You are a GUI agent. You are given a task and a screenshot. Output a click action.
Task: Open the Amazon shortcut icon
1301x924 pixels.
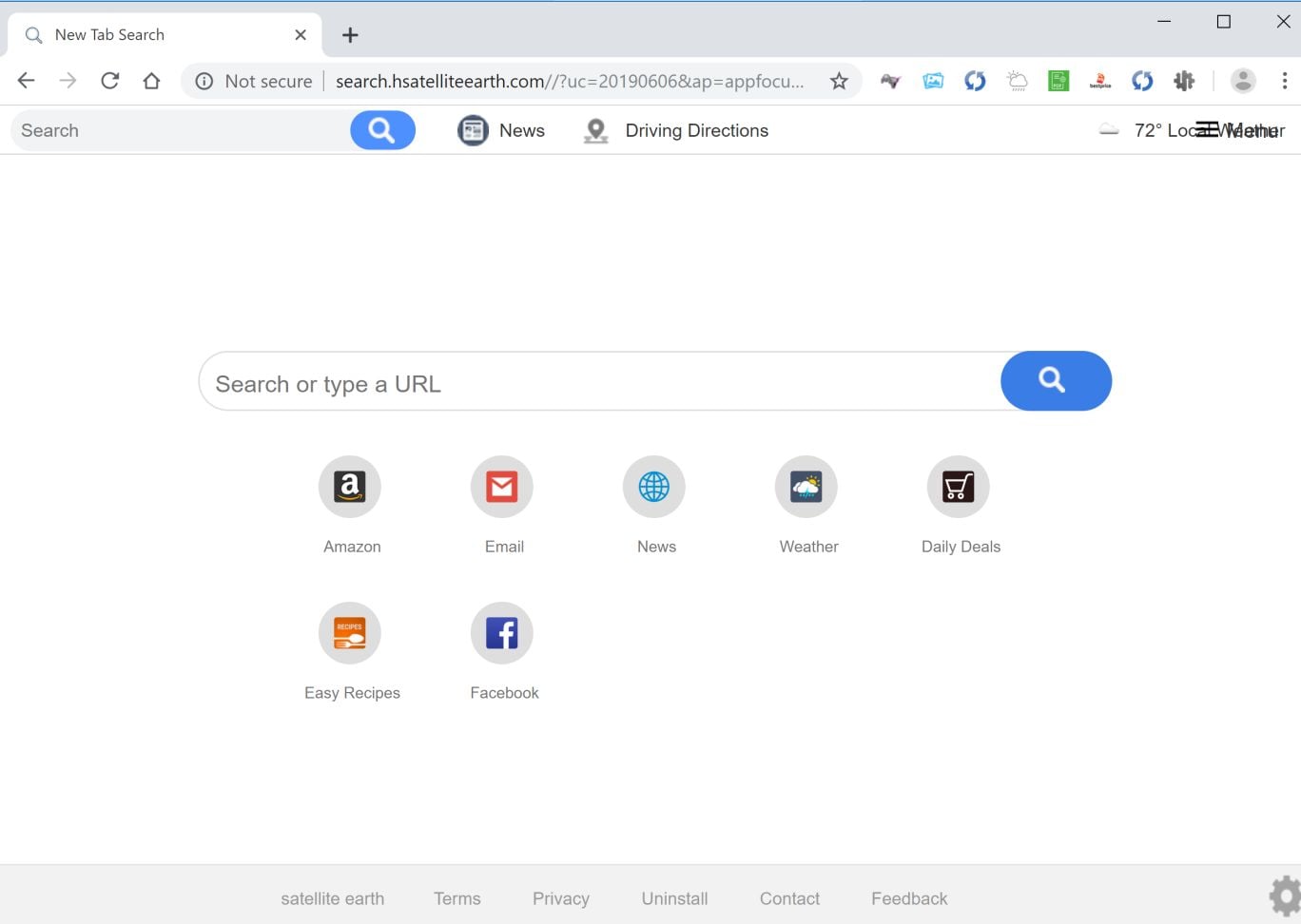[x=350, y=487]
